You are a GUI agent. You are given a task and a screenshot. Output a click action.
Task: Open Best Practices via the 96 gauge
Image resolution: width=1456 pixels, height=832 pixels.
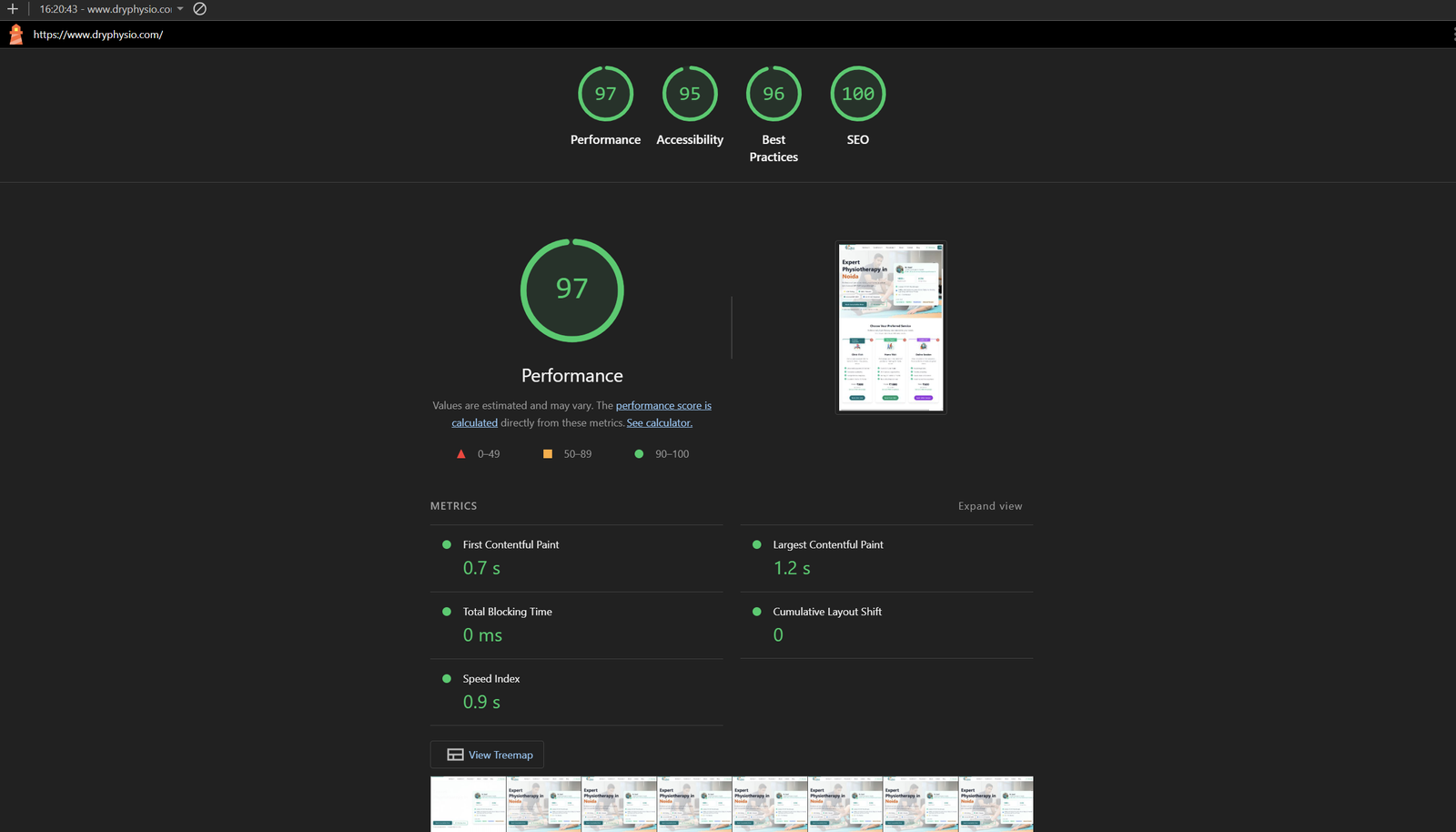coord(773,95)
